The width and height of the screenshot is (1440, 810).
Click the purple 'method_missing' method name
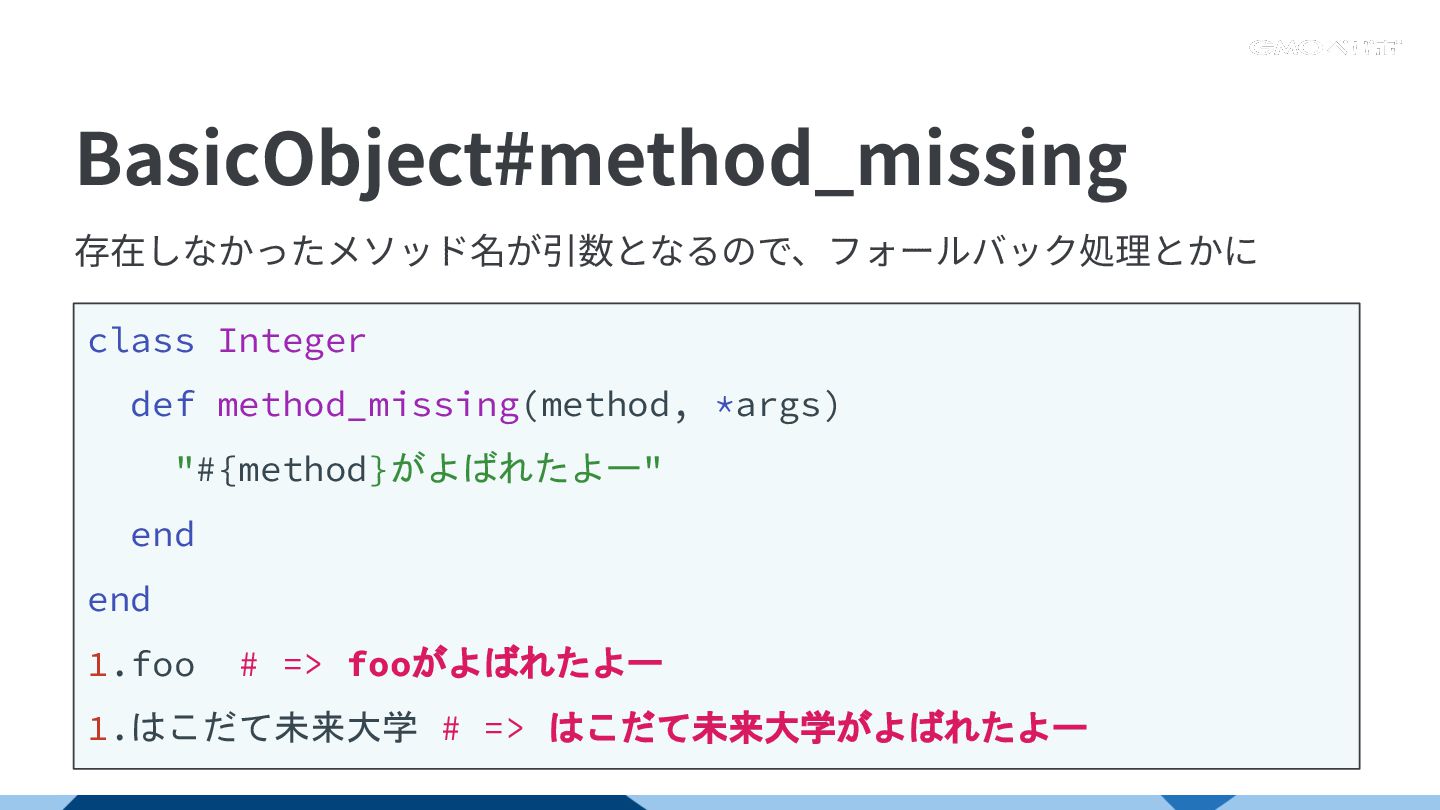point(368,405)
